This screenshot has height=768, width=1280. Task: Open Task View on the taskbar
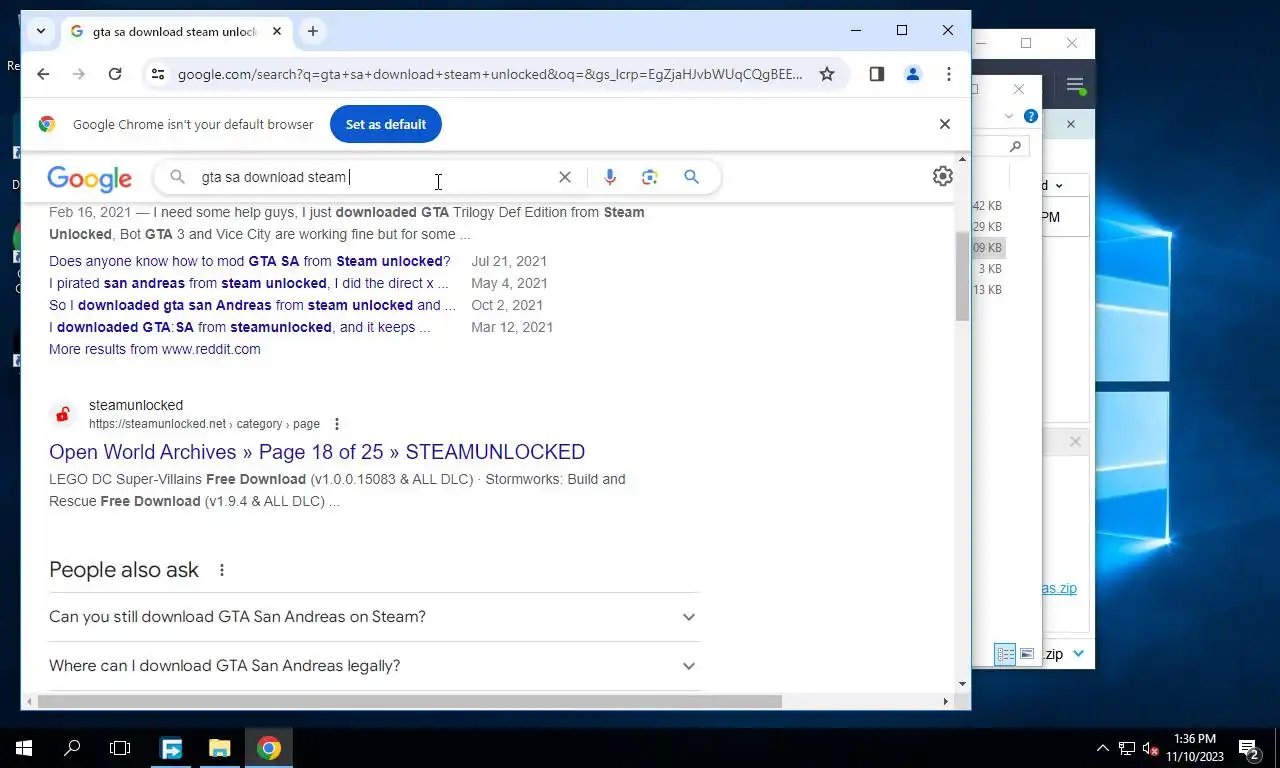(x=120, y=748)
